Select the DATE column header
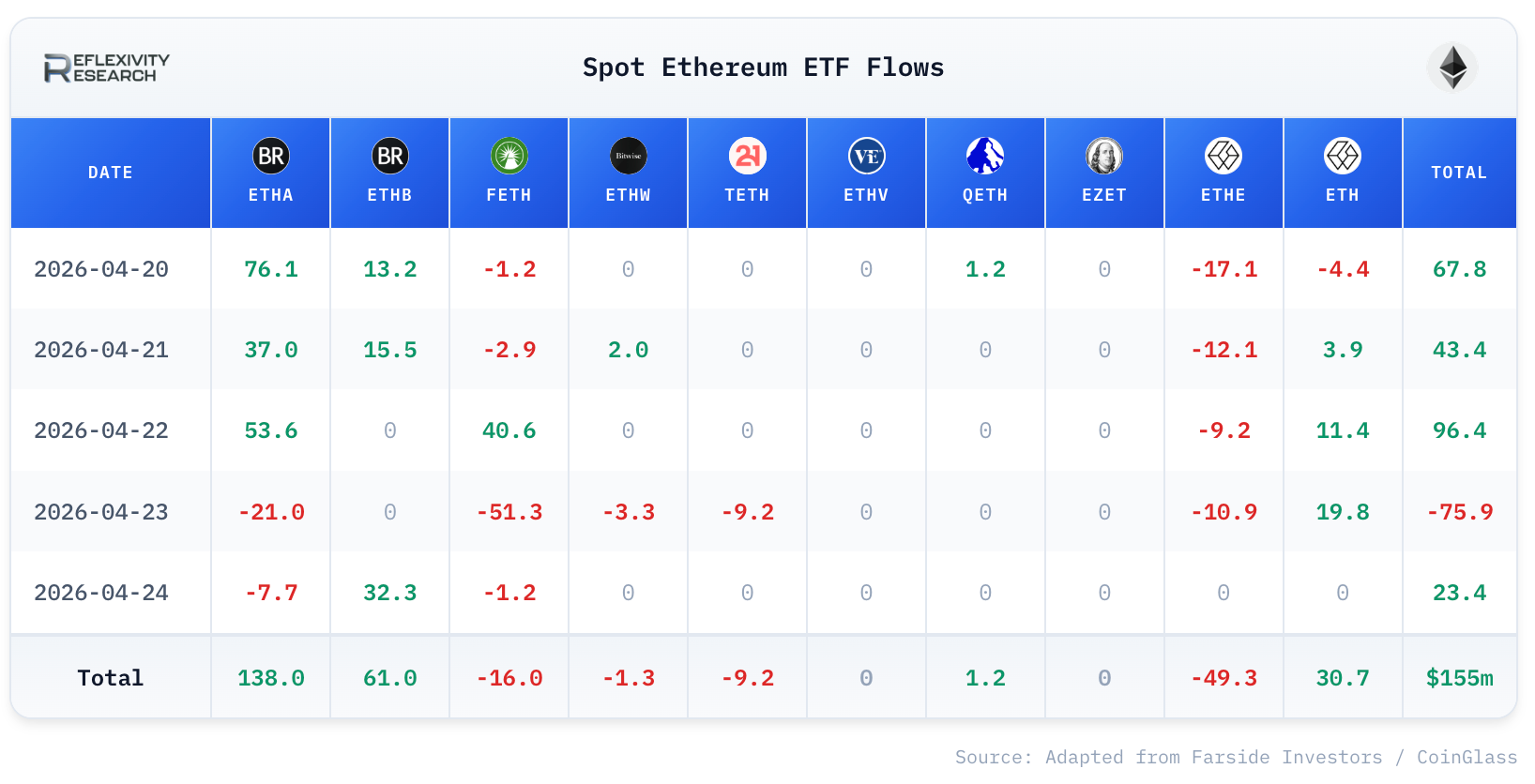Image resolution: width=1535 pixels, height=784 pixels. pyautogui.click(x=111, y=173)
